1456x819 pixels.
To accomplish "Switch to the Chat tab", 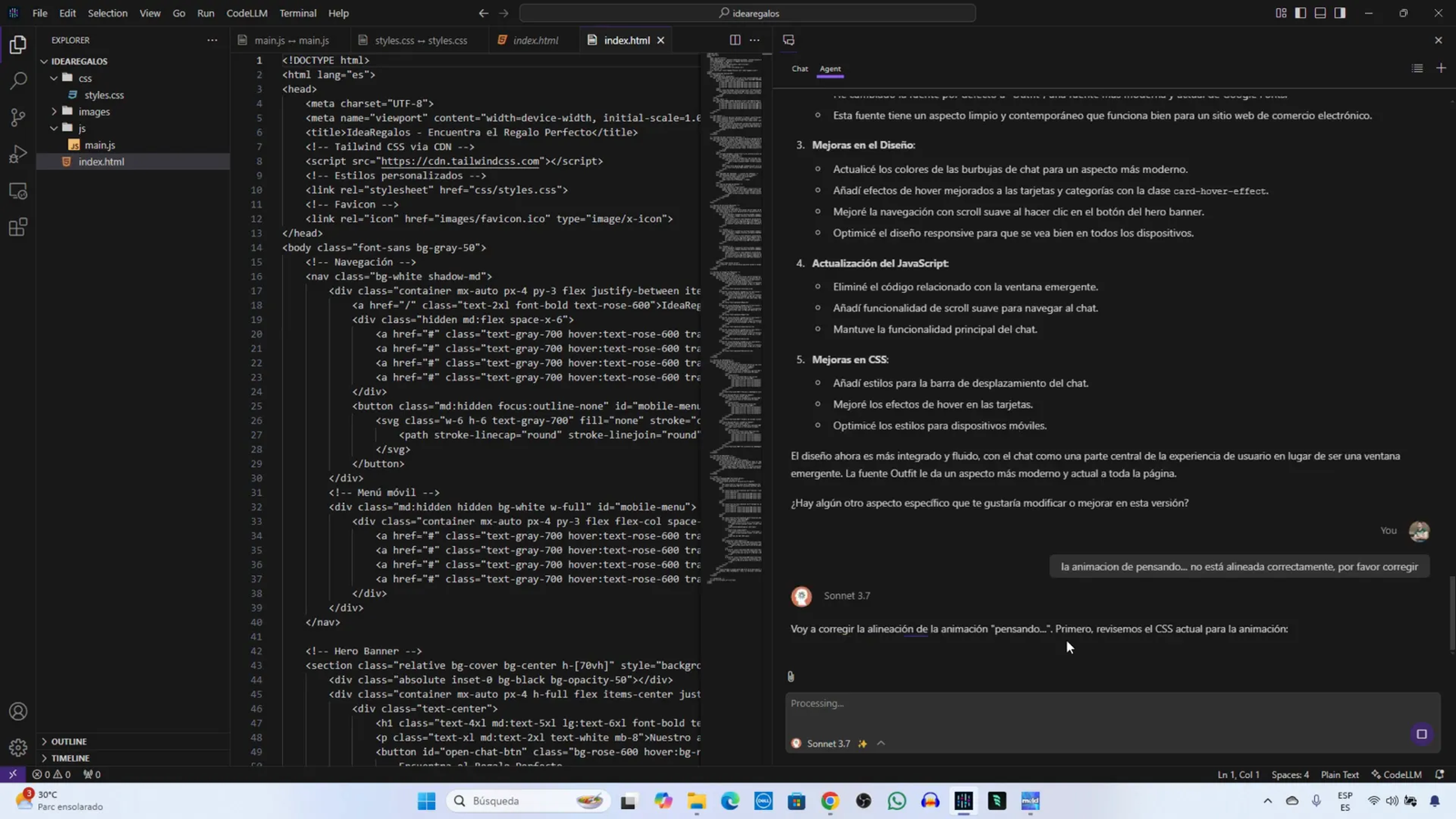I will tap(799, 68).
